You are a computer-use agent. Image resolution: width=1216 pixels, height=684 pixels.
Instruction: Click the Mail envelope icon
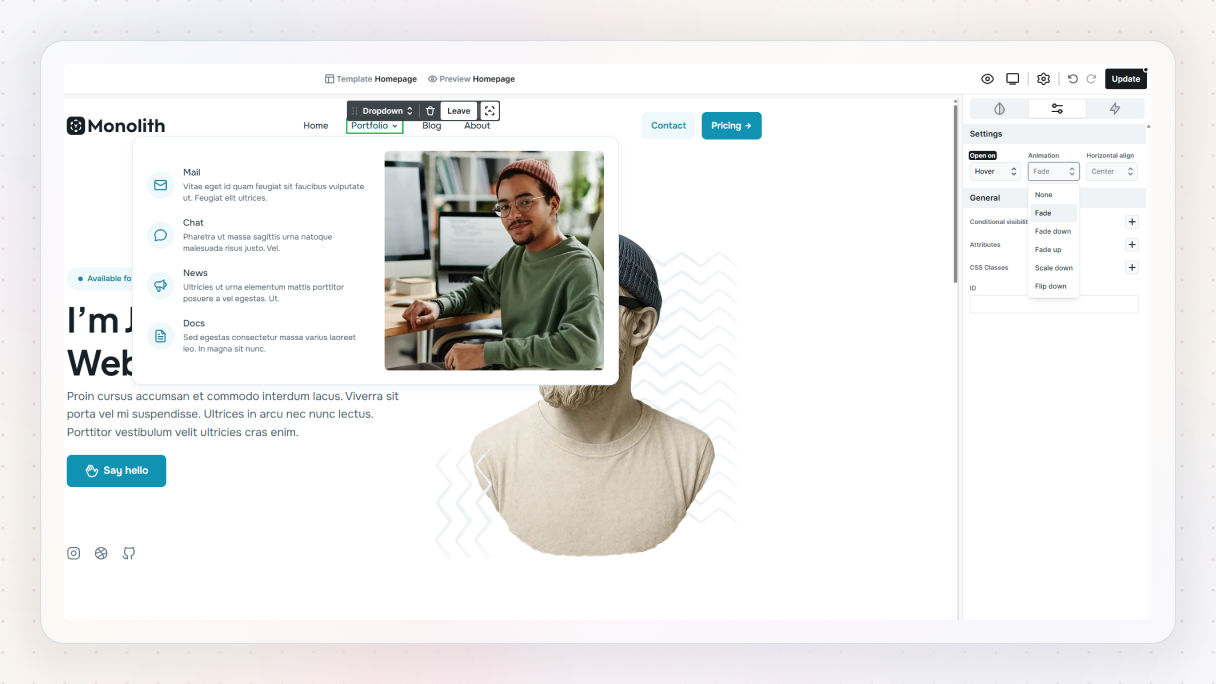point(160,185)
